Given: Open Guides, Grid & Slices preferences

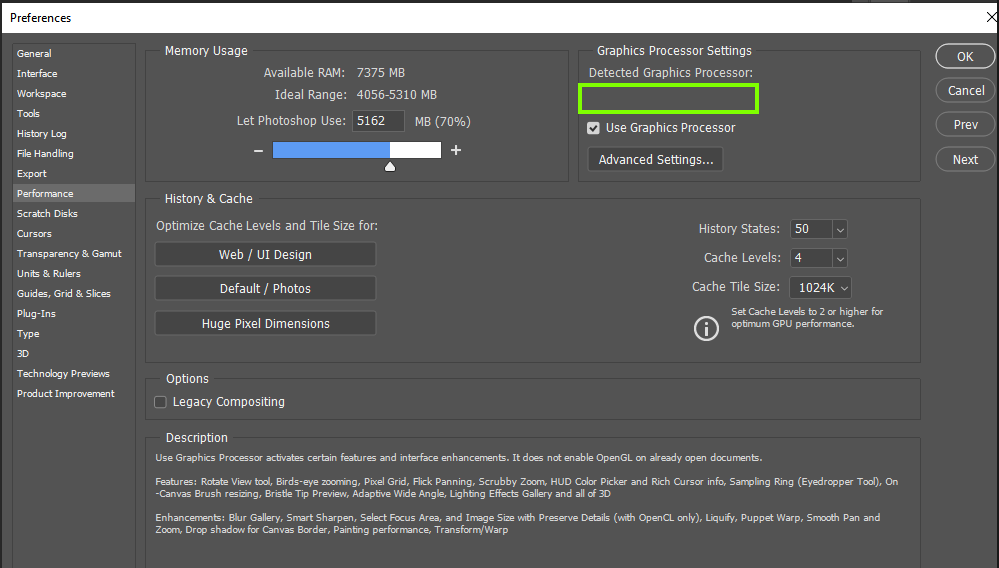Looking at the screenshot, I should [64, 294].
